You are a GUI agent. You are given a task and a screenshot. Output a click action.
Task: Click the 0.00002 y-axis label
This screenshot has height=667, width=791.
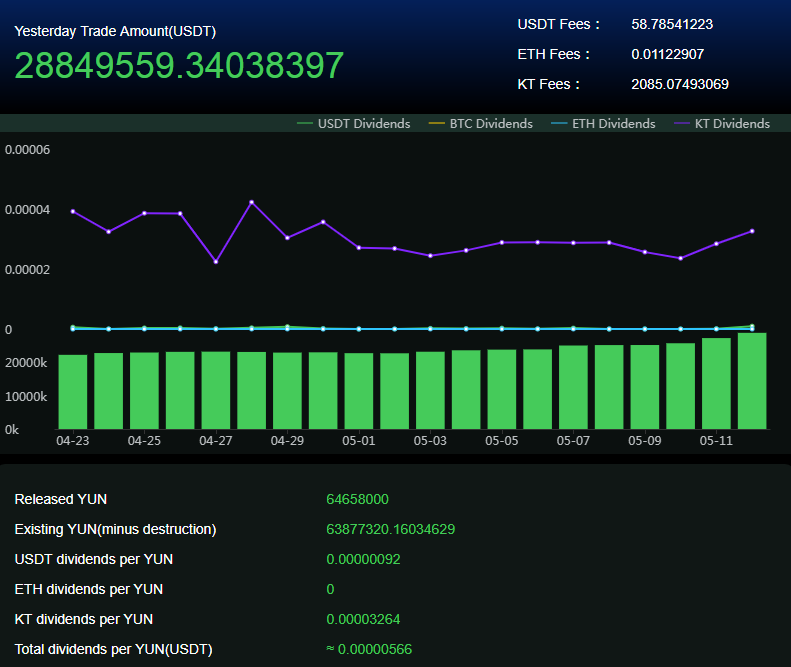[27, 270]
